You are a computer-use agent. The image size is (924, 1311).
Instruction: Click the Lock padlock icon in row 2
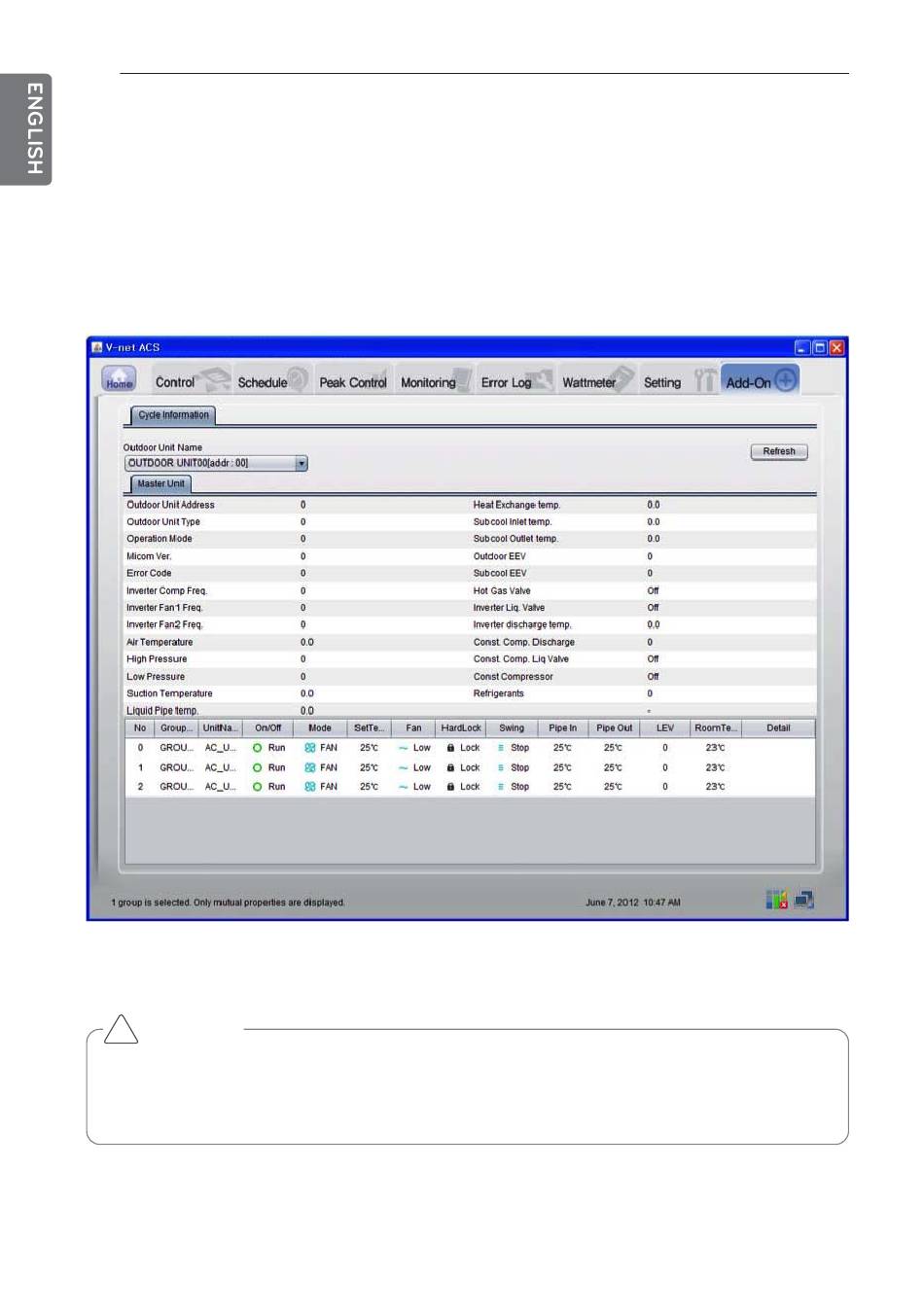point(450,787)
